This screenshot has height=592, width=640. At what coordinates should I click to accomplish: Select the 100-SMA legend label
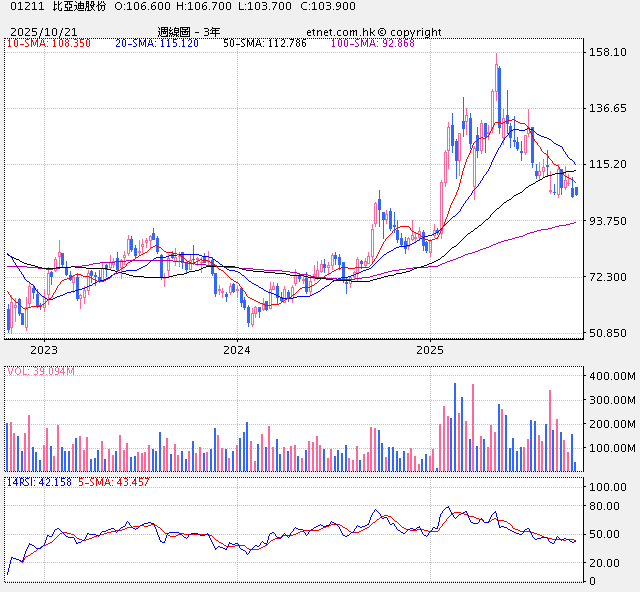[x=351, y=44]
